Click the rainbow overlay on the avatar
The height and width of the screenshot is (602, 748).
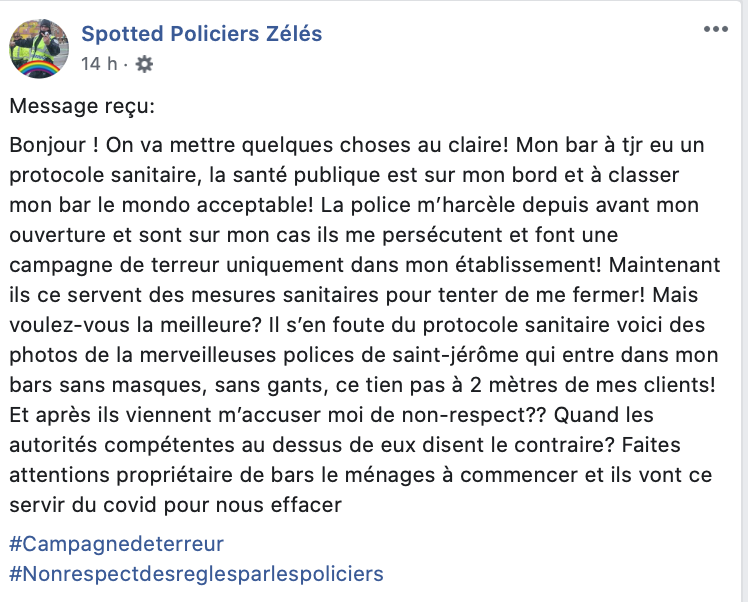pyautogui.click(x=39, y=68)
